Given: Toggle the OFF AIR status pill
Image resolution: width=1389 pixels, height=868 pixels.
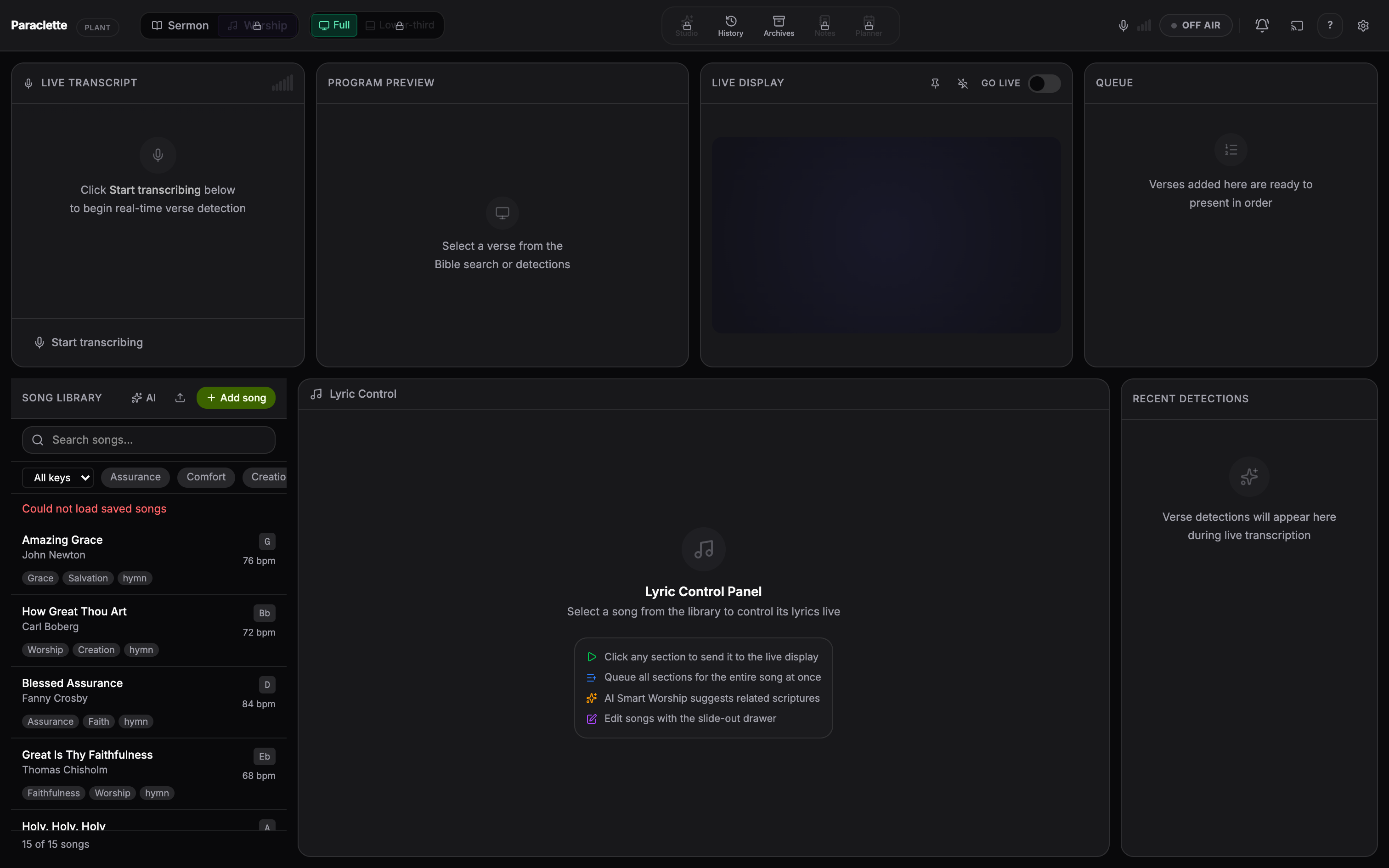Looking at the screenshot, I should 1196,25.
